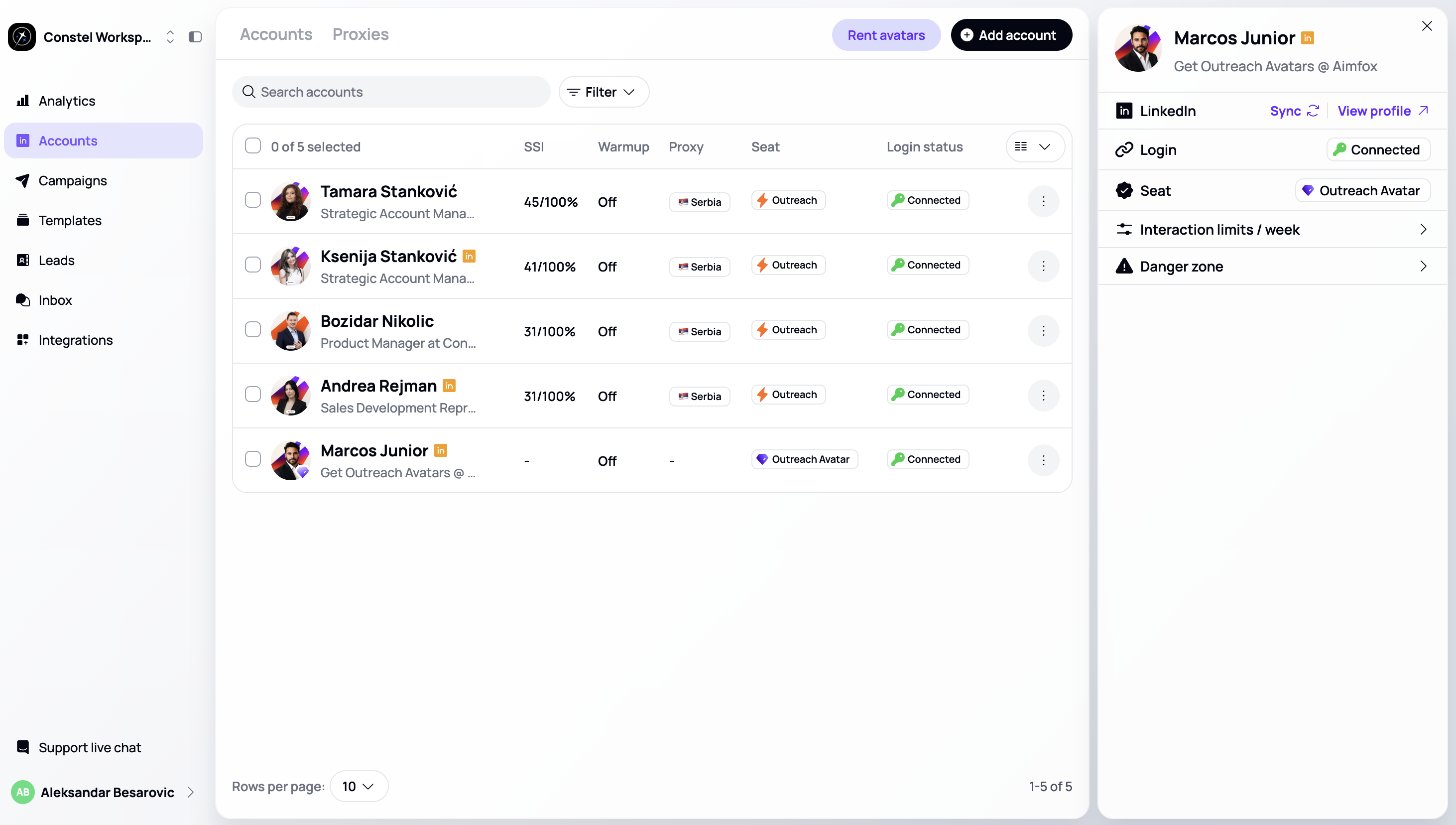Check the select-all accounts checkbox
The image size is (1456, 825).
[252, 146]
